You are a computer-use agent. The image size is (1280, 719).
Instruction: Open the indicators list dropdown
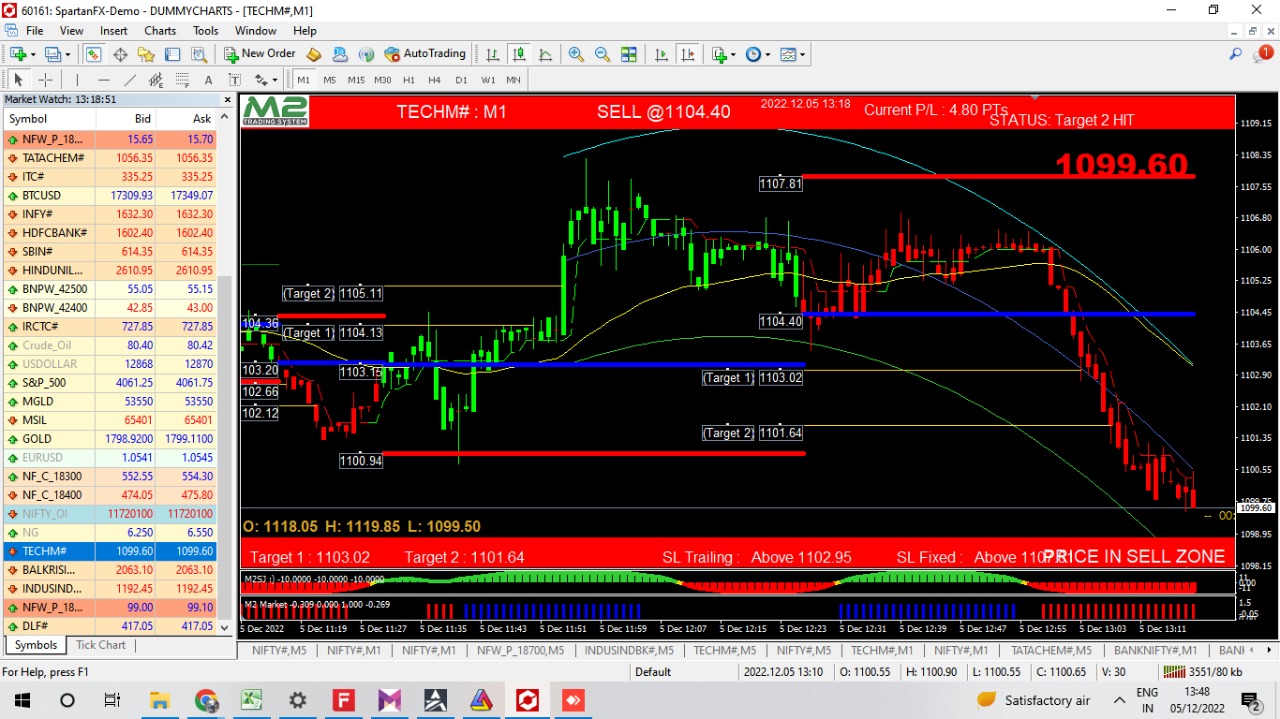tap(733, 54)
